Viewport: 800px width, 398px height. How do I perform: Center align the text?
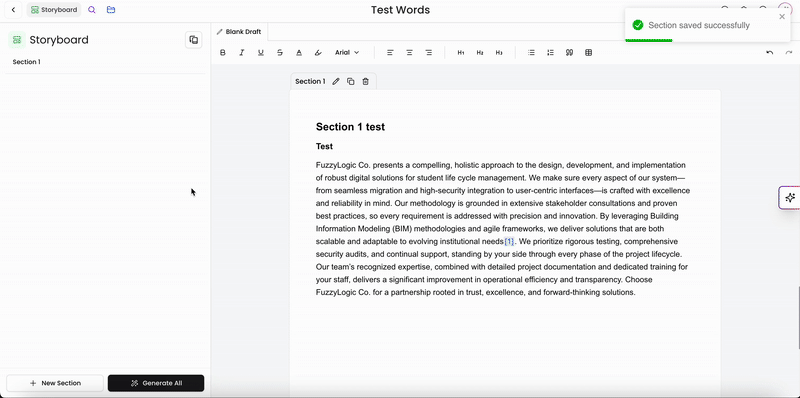click(x=409, y=53)
